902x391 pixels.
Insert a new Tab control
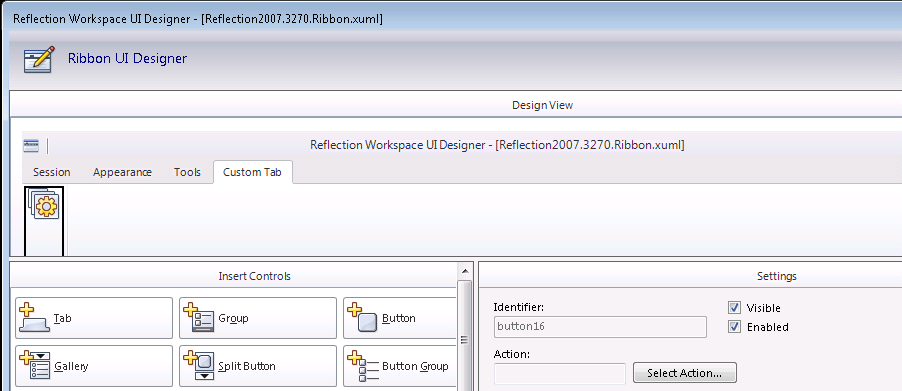tap(94, 318)
